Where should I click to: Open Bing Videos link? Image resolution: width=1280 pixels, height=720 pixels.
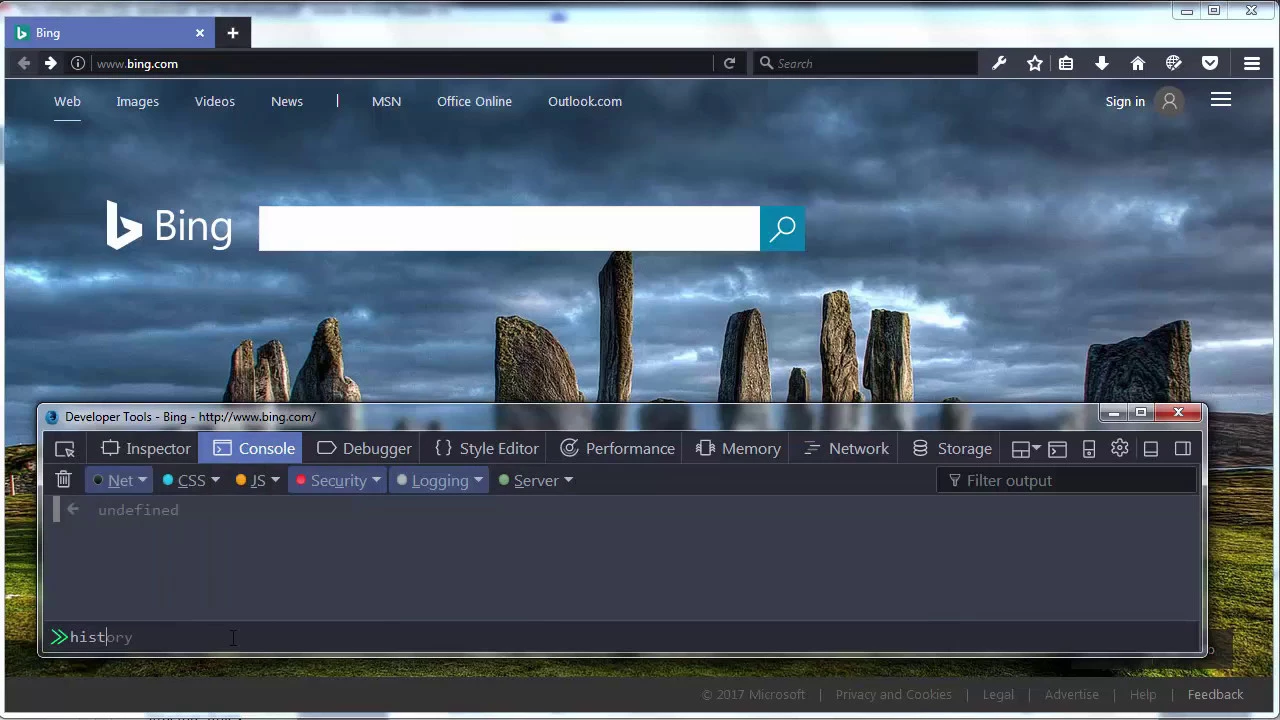[x=215, y=101]
